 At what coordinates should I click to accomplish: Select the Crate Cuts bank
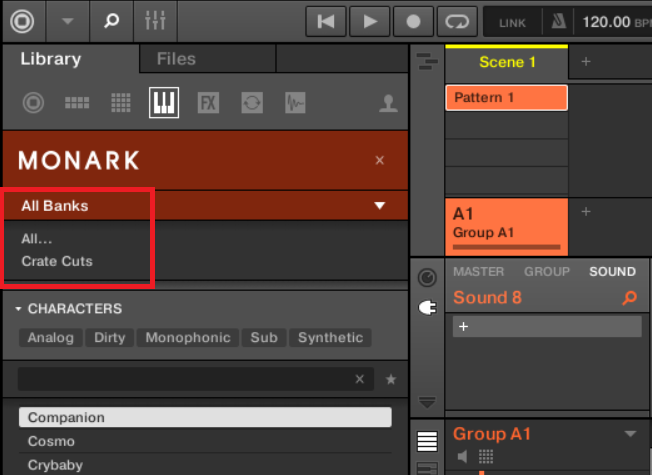[57, 261]
